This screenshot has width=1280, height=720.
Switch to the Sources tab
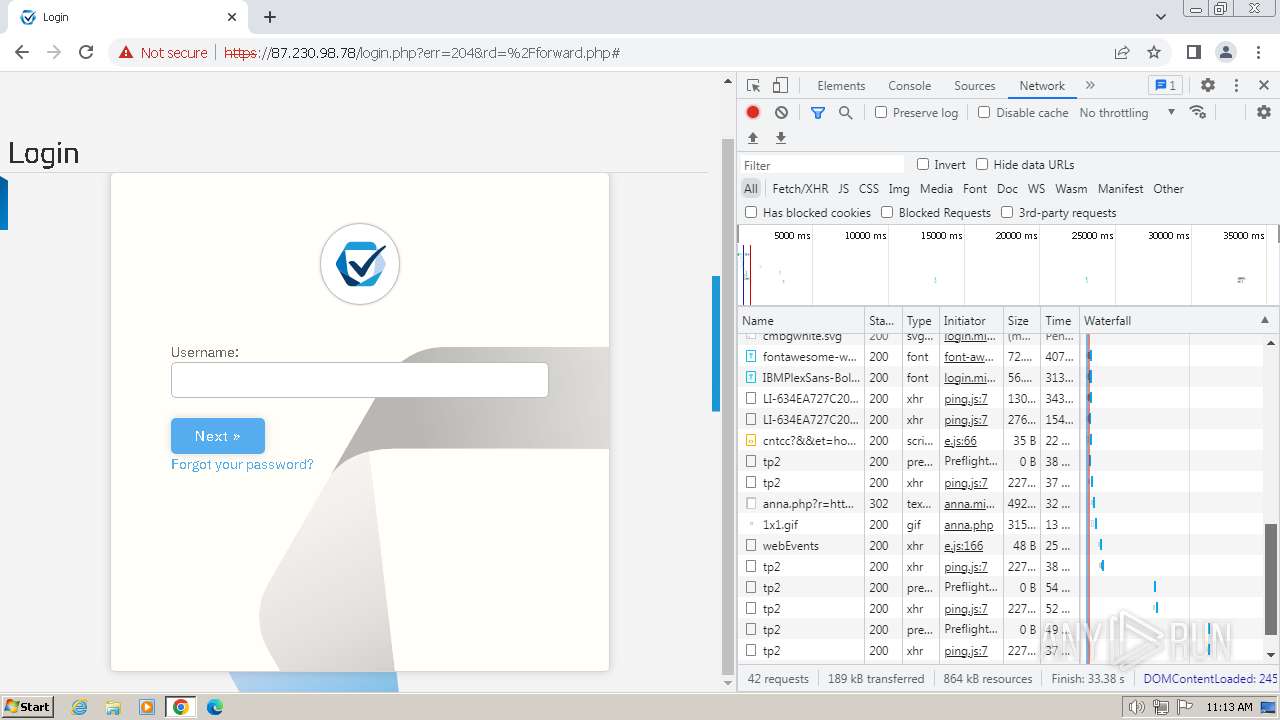[974, 86]
